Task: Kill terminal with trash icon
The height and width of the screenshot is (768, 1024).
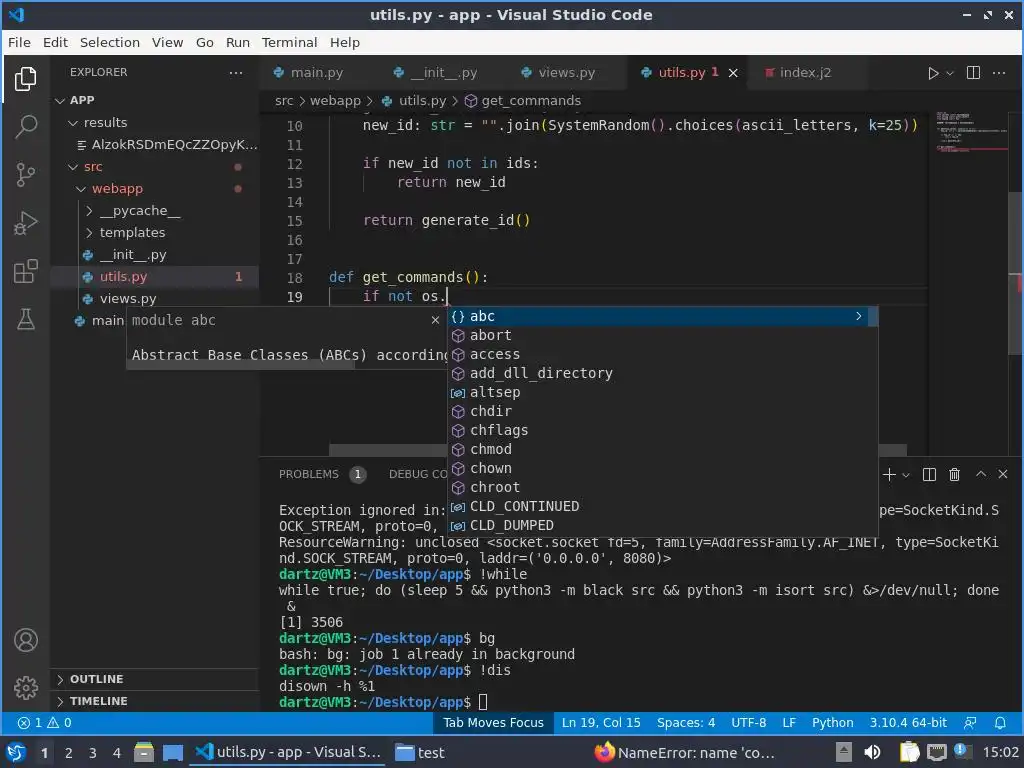Action: point(954,475)
